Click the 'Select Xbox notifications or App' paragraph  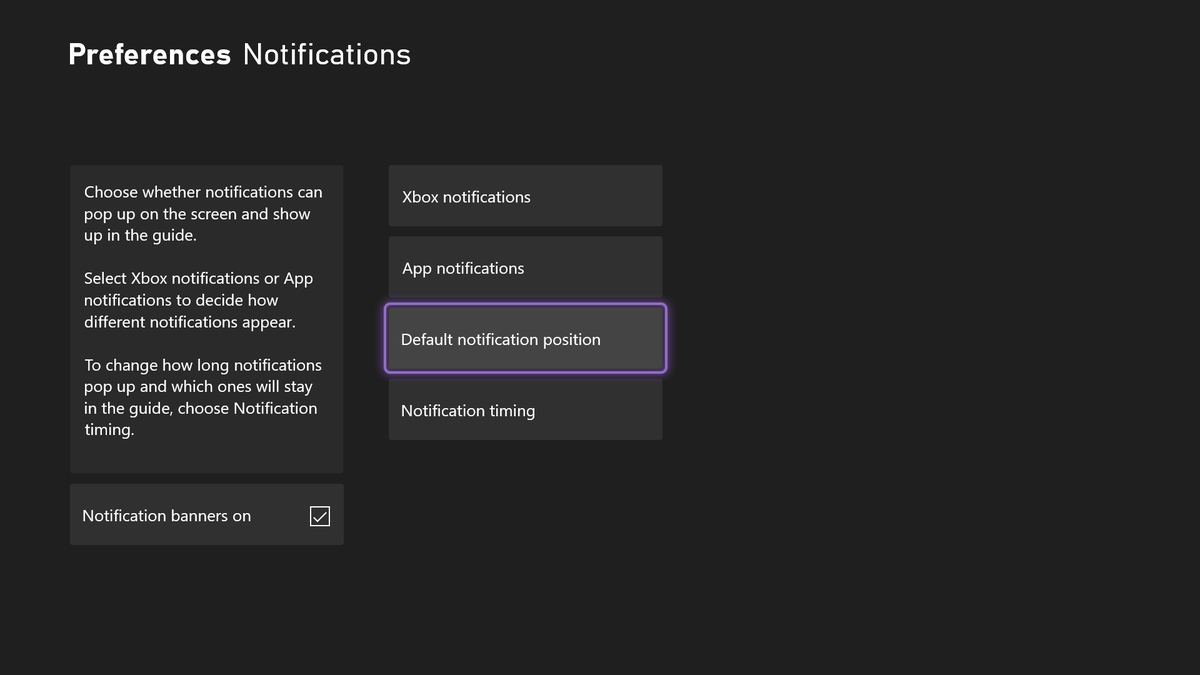coord(198,300)
